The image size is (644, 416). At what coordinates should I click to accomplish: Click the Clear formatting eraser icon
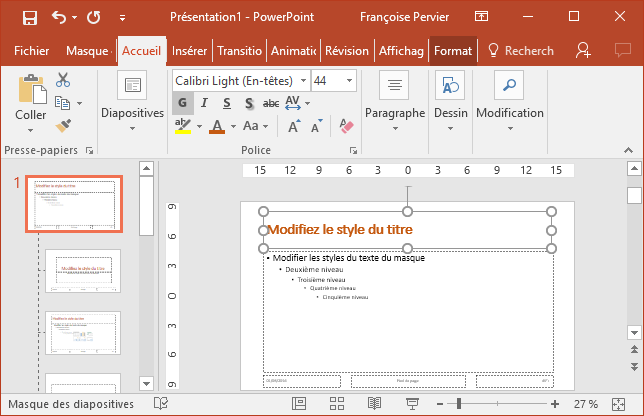pos(347,126)
